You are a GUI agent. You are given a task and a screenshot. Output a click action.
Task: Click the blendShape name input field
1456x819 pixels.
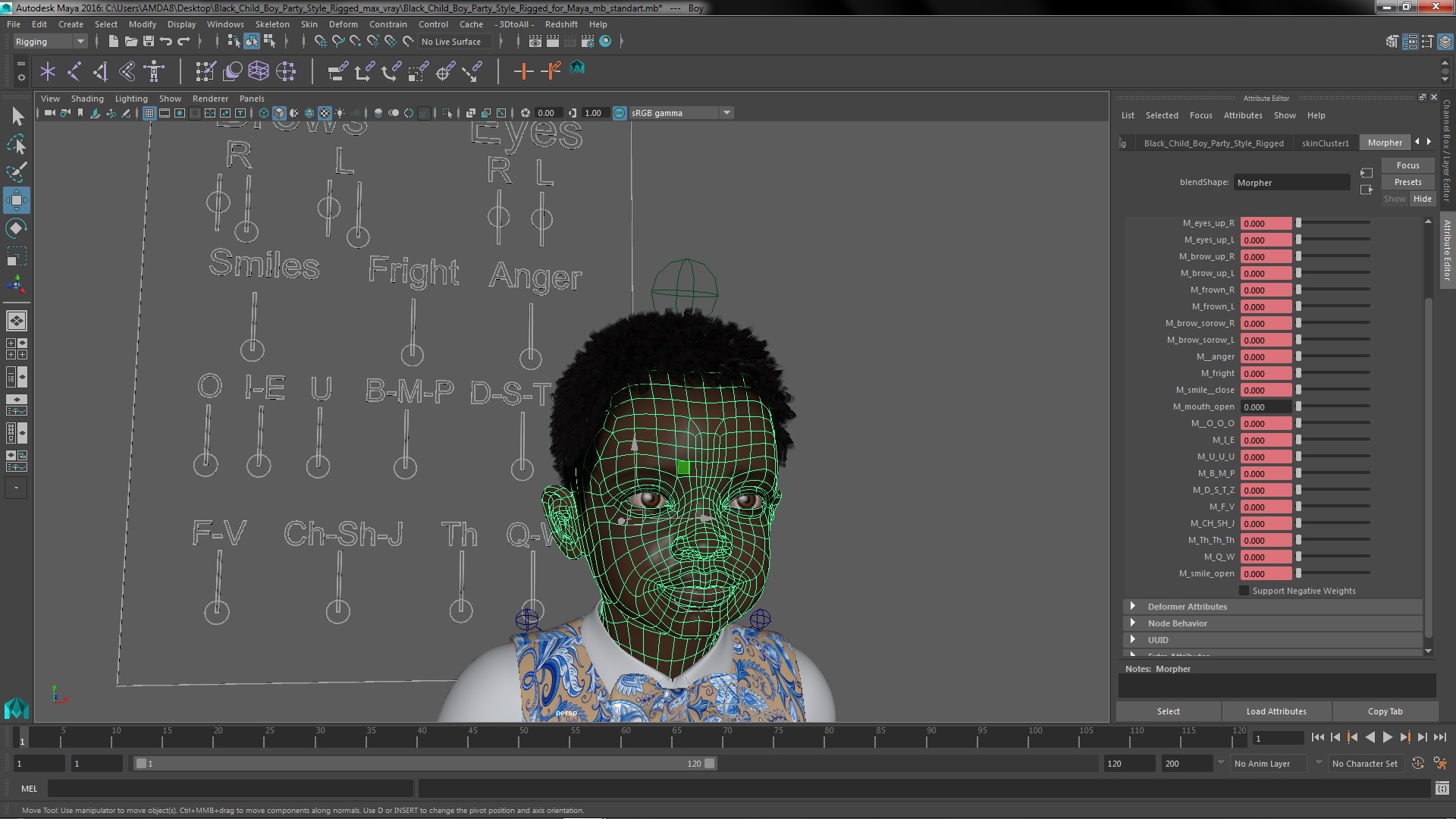(x=1291, y=183)
